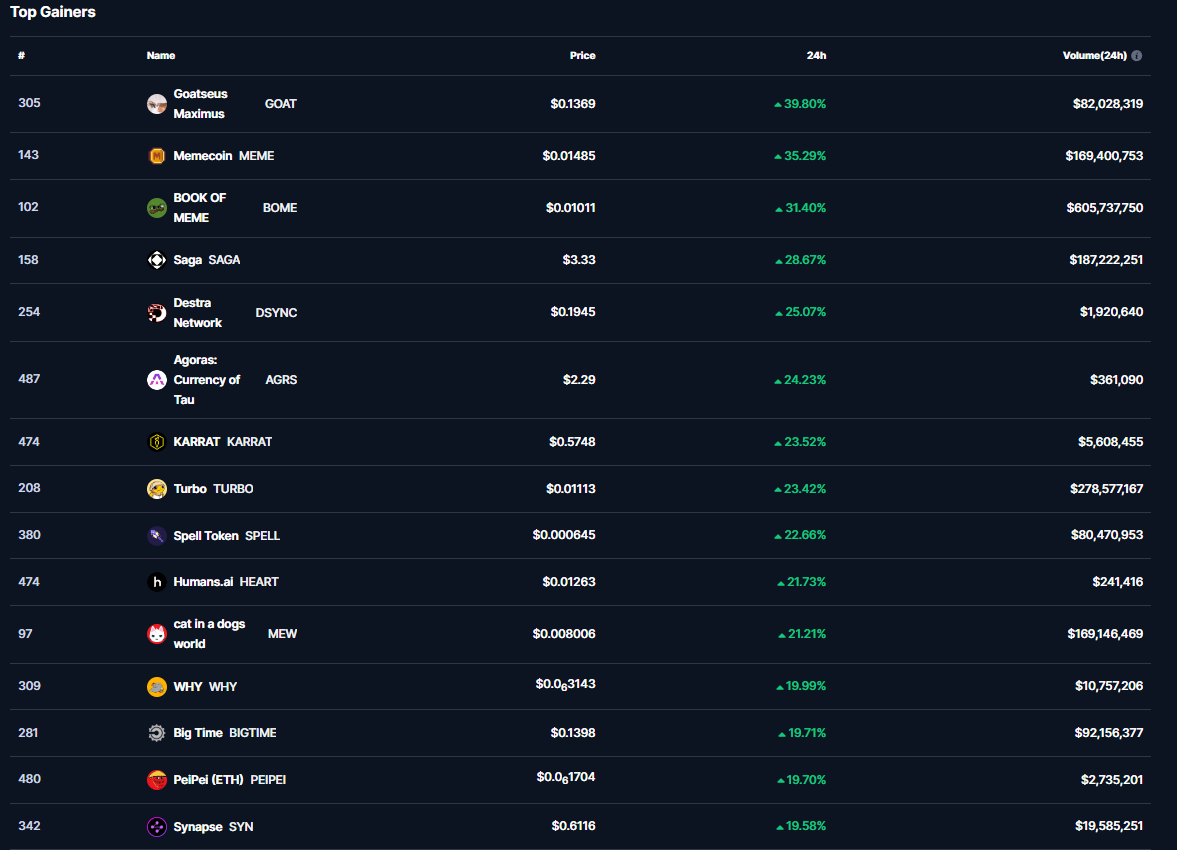
Task: Click the Humans.ai coin logo
Action: click(x=157, y=582)
